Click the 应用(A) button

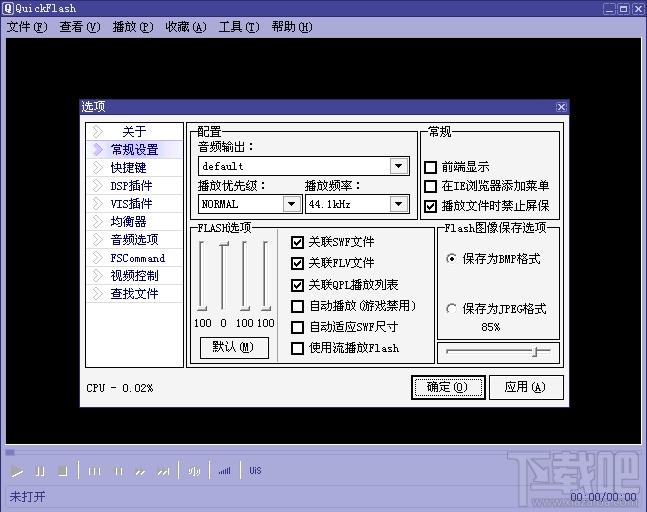[x=526, y=387]
